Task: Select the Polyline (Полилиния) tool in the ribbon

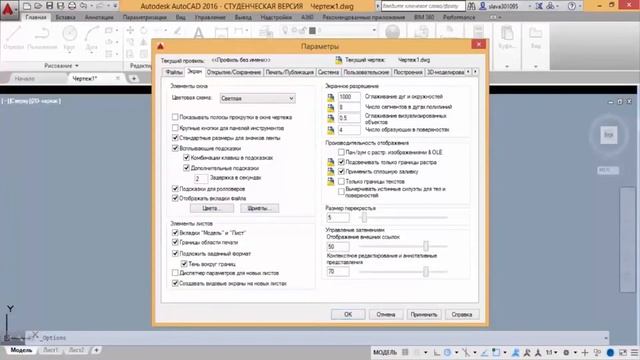Action: pos(42,38)
